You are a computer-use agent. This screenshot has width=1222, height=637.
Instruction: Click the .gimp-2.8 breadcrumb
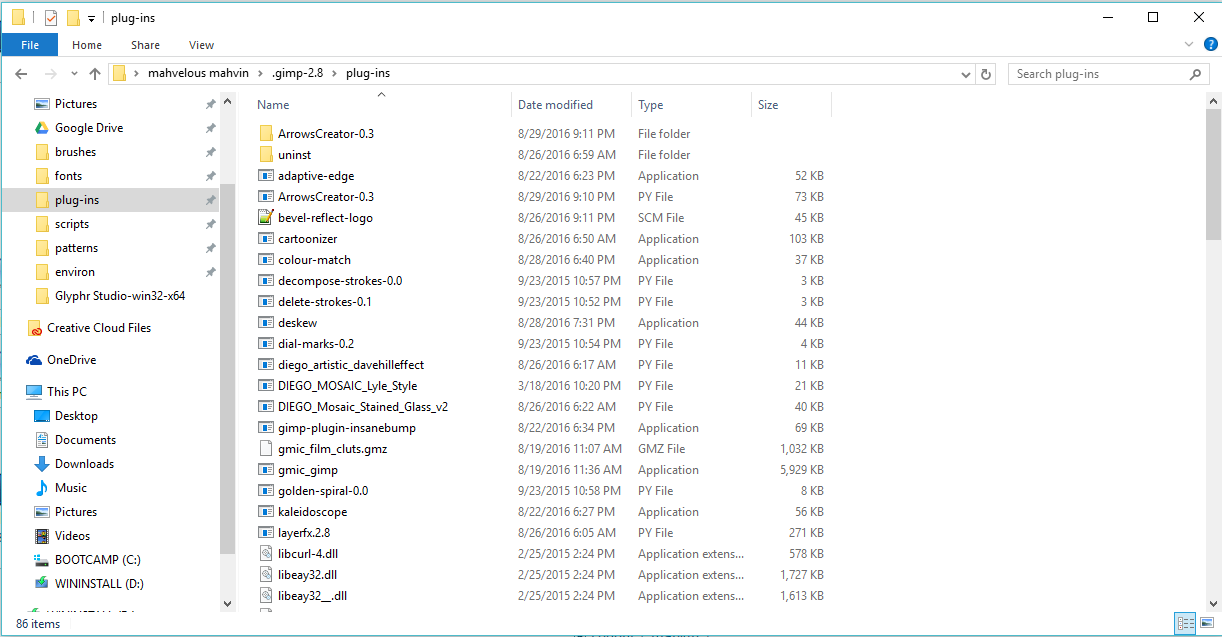pyautogui.click(x=298, y=74)
